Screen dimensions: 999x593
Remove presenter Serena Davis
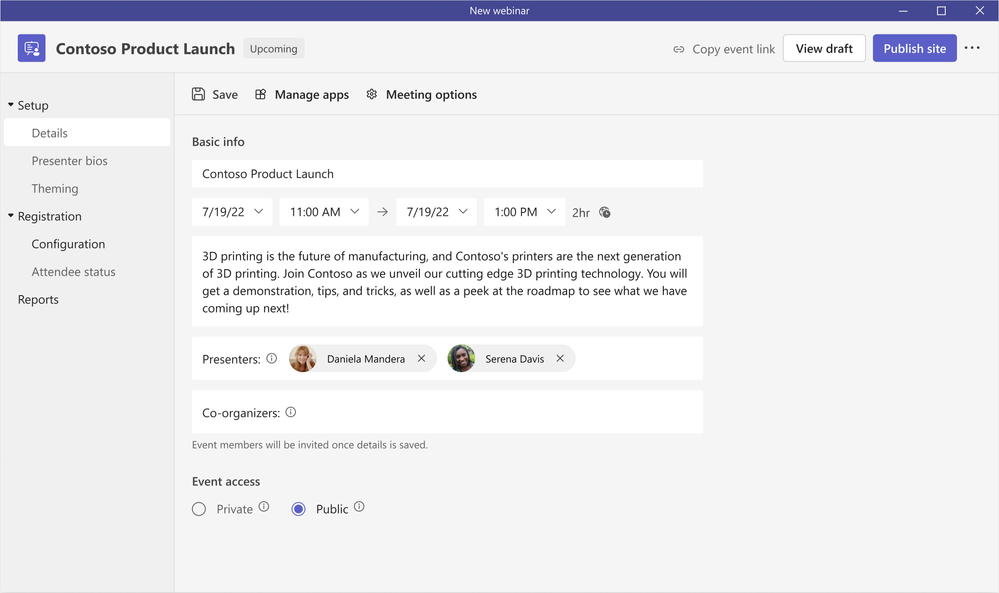pyautogui.click(x=560, y=359)
